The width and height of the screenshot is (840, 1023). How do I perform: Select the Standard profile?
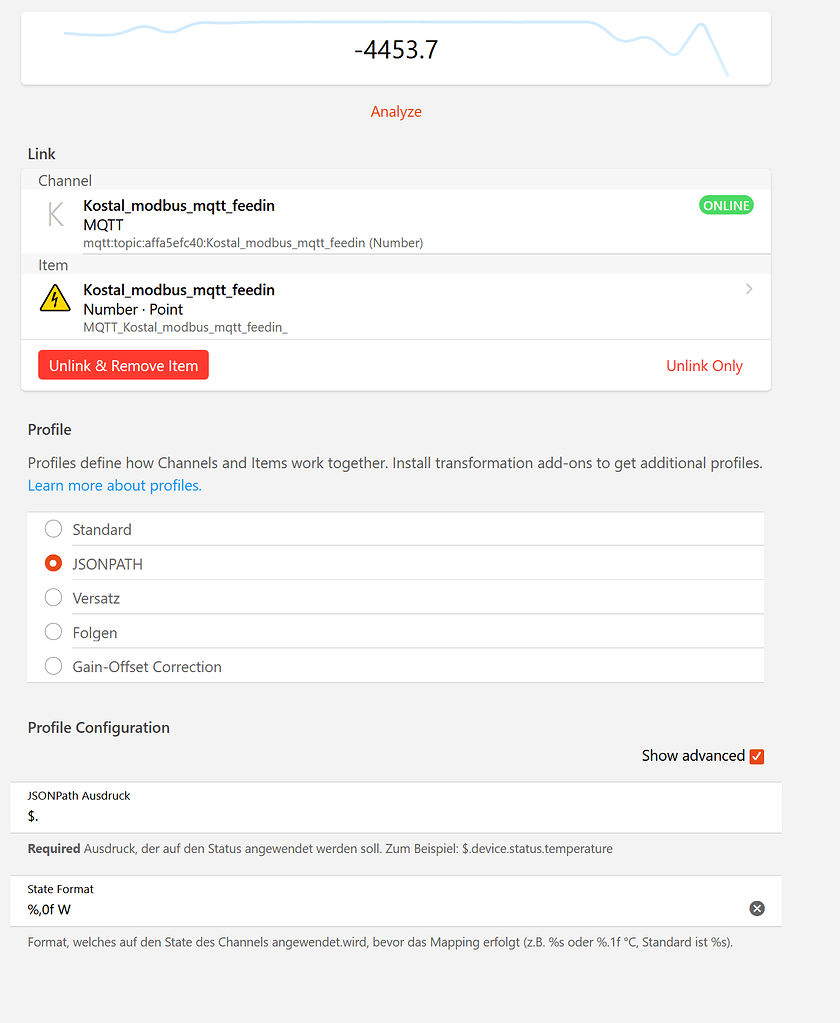[53, 529]
